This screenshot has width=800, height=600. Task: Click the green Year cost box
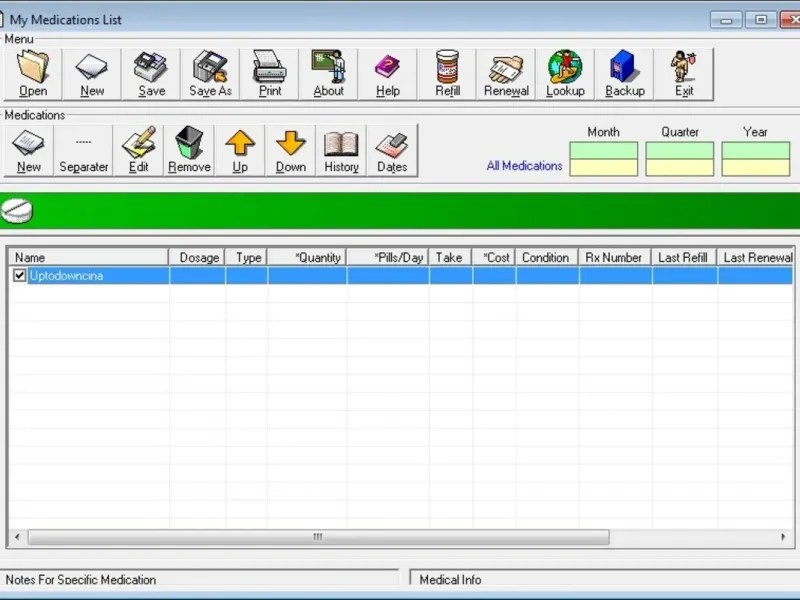click(x=756, y=151)
